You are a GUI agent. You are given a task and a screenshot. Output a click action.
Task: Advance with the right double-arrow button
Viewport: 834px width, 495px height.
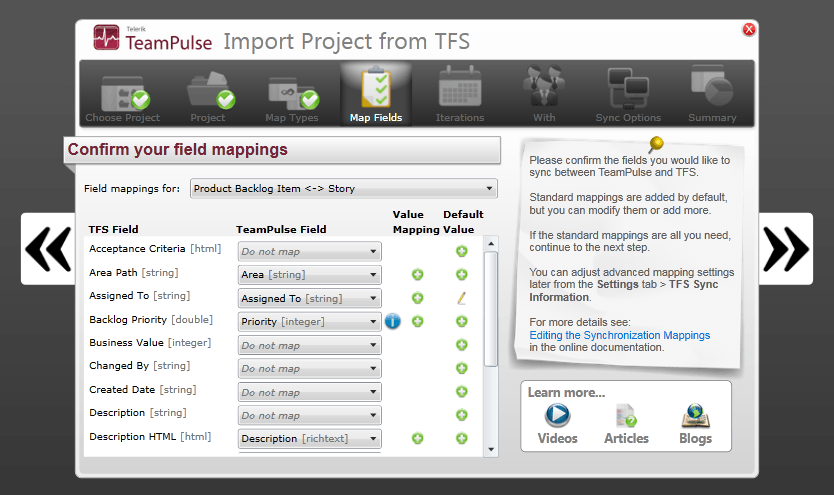pos(786,249)
